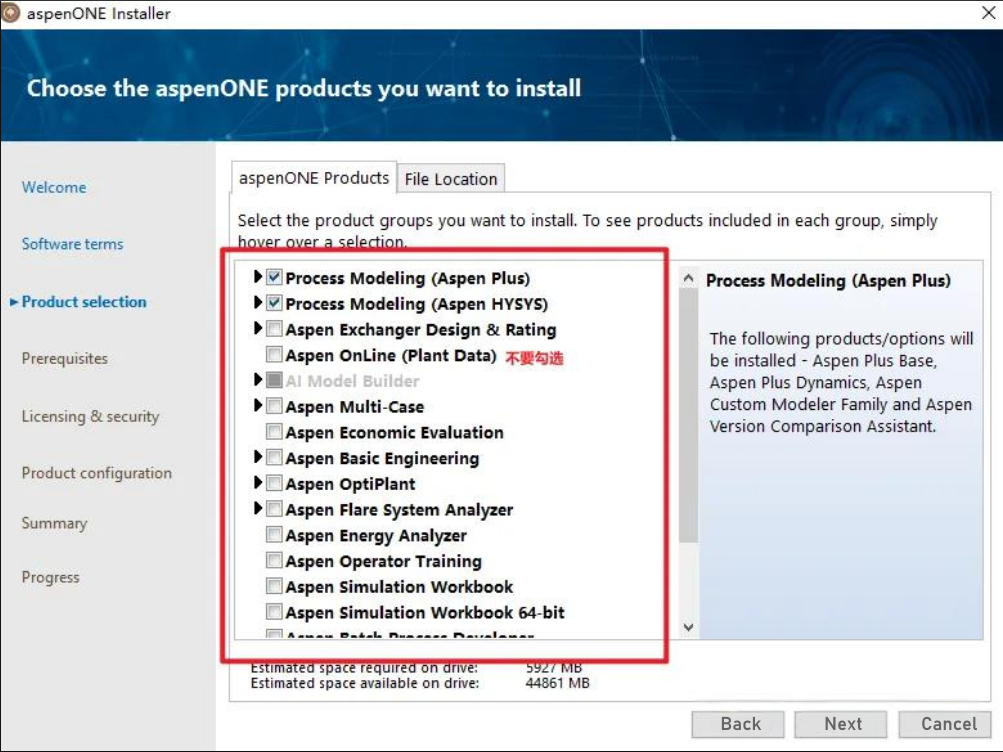Image resolution: width=1003 pixels, height=752 pixels.
Task: Select the Aspen Operator Training label
Action: click(384, 561)
